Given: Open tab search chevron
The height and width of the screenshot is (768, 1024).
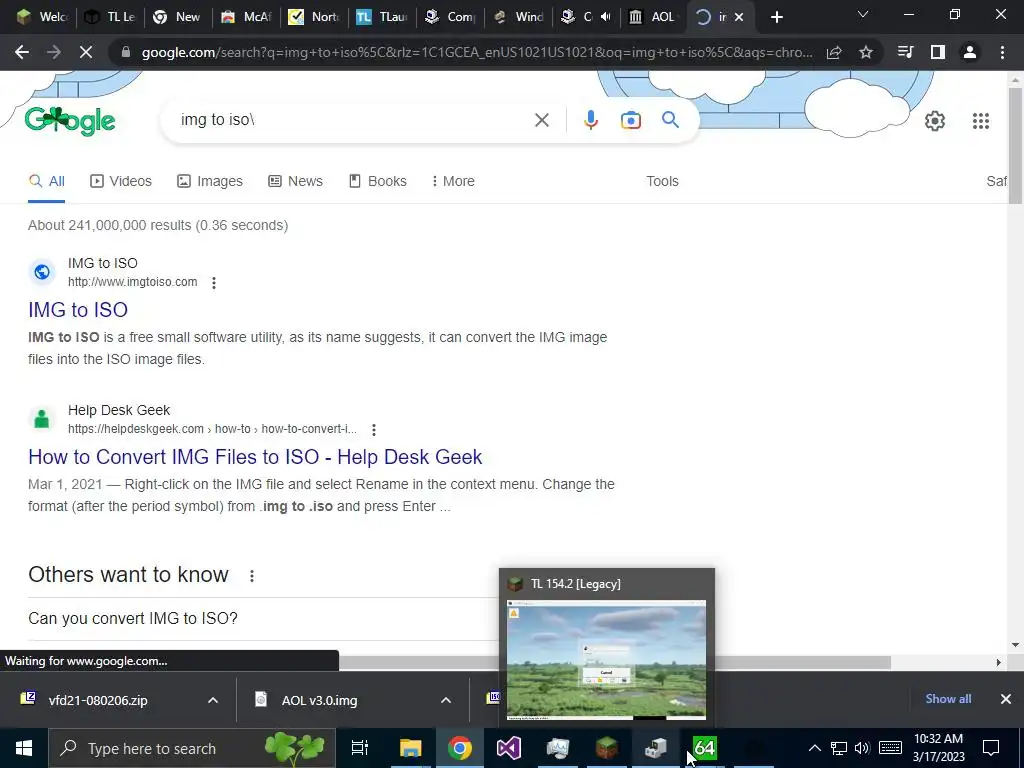Looking at the screenshot, I should [863, 14].
